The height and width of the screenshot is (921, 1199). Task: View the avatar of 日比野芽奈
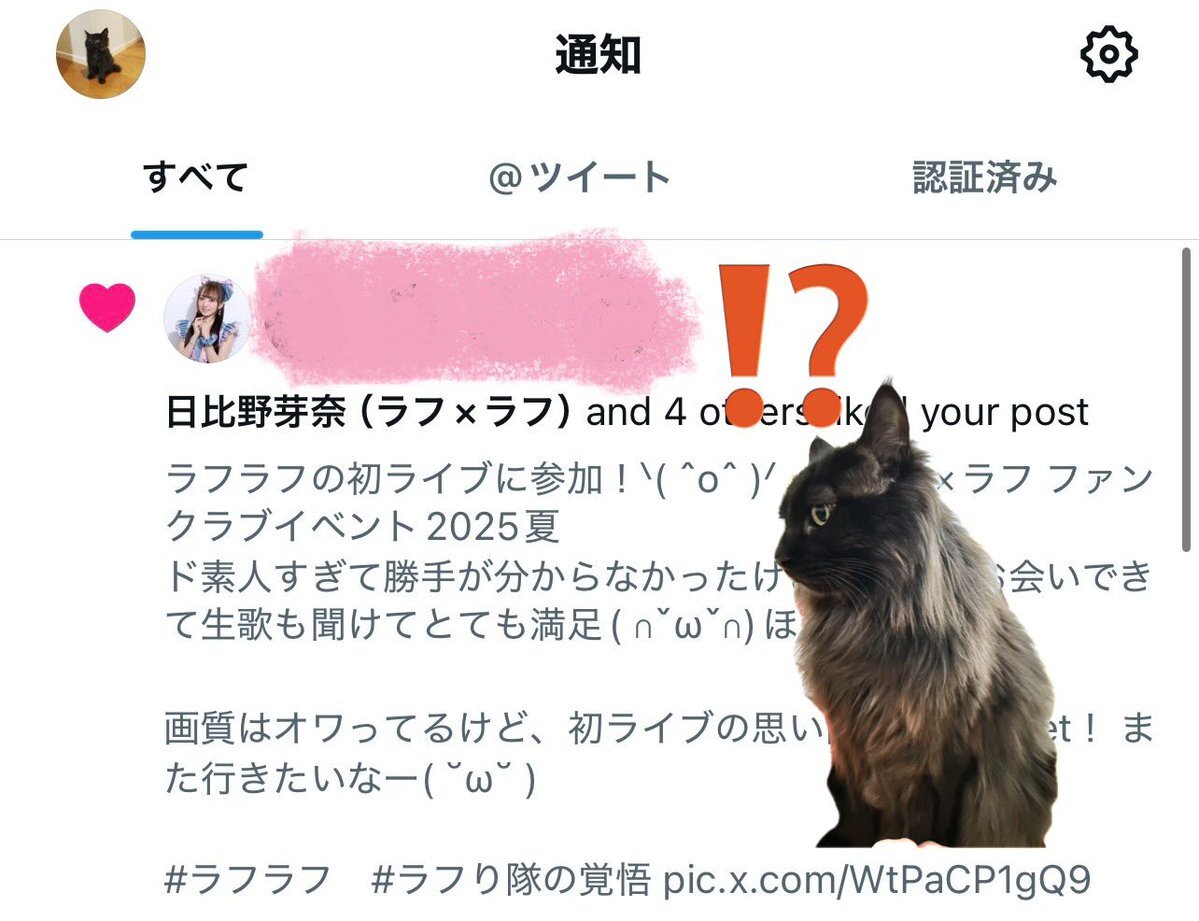point(206,318)
